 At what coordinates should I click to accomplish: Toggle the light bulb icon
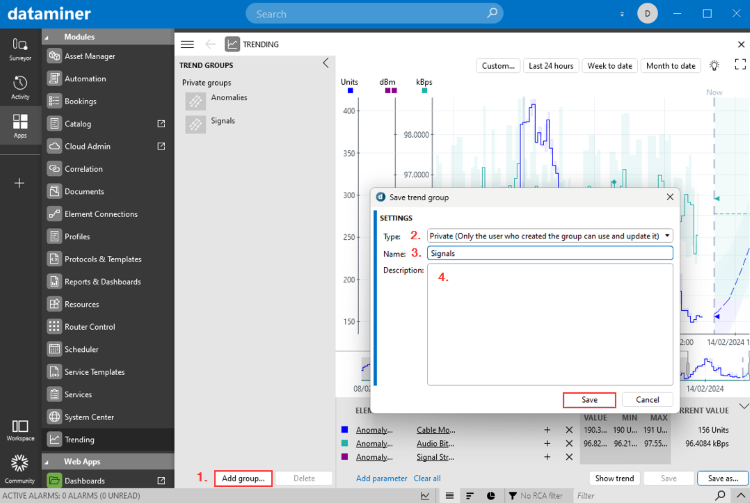(x=714, y=66)
